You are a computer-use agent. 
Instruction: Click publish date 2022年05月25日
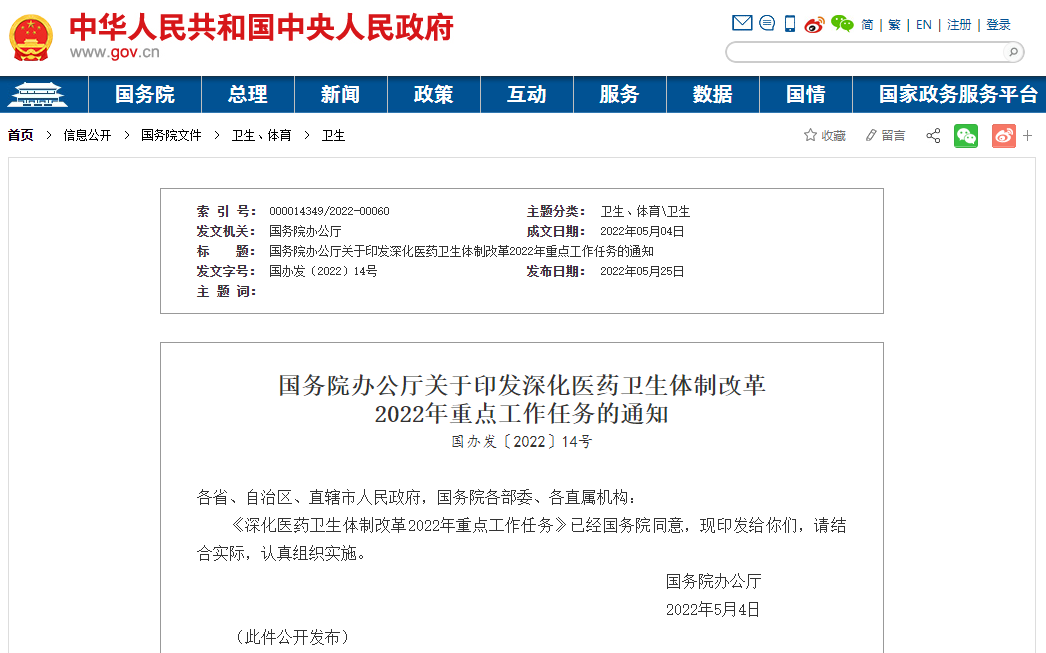coord(642,271)
